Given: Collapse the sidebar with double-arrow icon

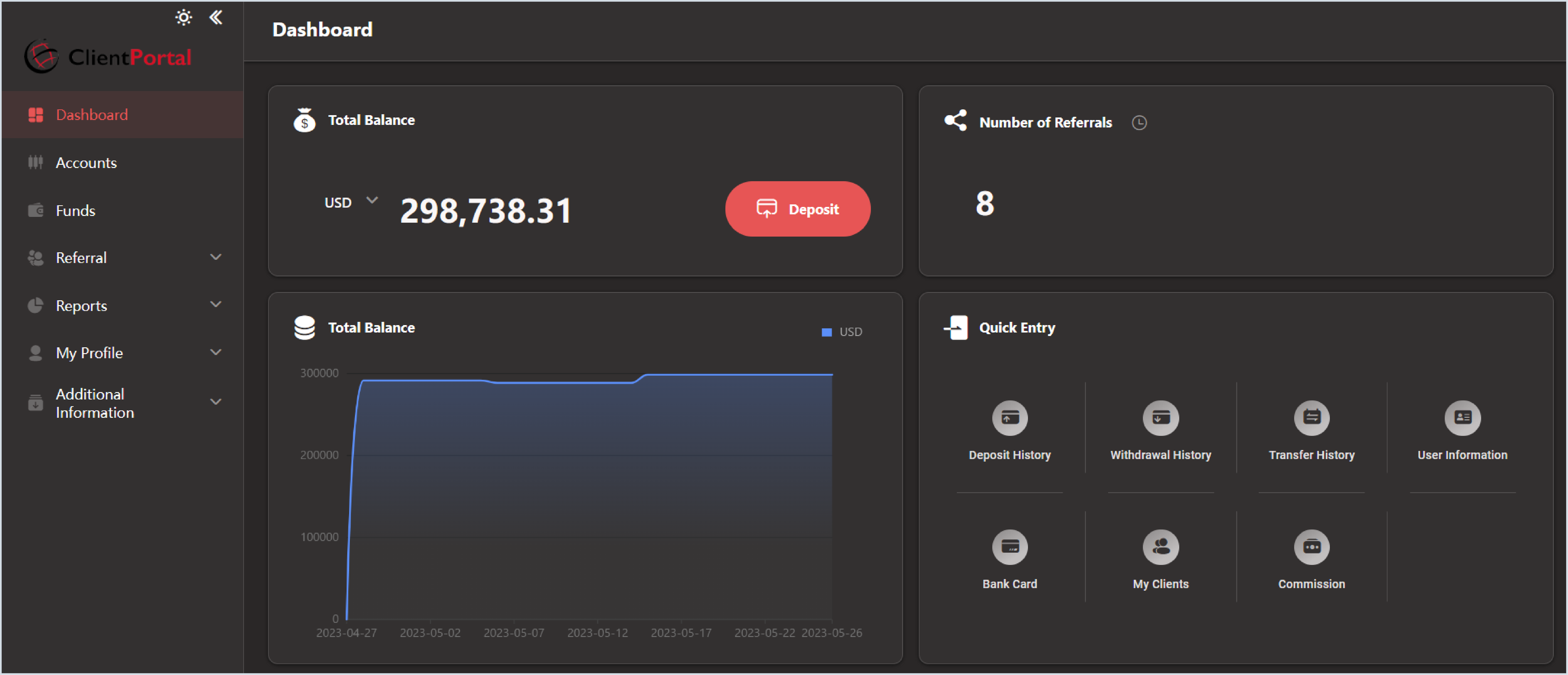Looking at the screenshot, I should (x=215, y=17).
